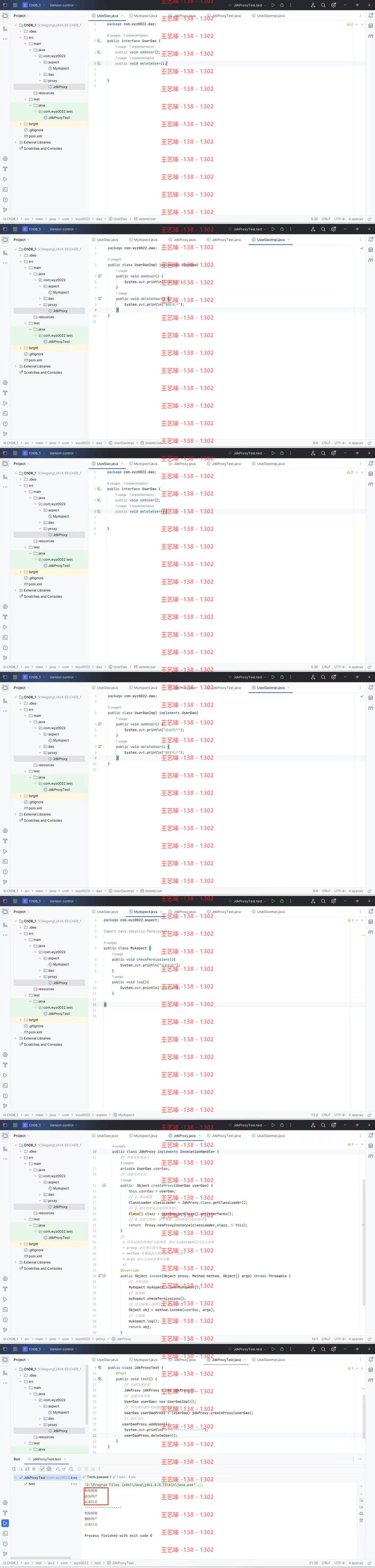Viewport: 375px width, 1568px height.
Task: Open main menu hamburger in JdkProxy.java window
Action: [x=15, y=1126]
